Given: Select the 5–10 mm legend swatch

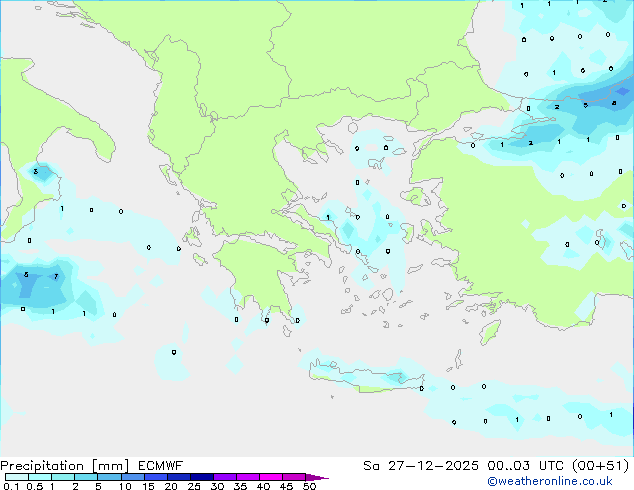Looking at the screenshot, I should tap(109, 477).
